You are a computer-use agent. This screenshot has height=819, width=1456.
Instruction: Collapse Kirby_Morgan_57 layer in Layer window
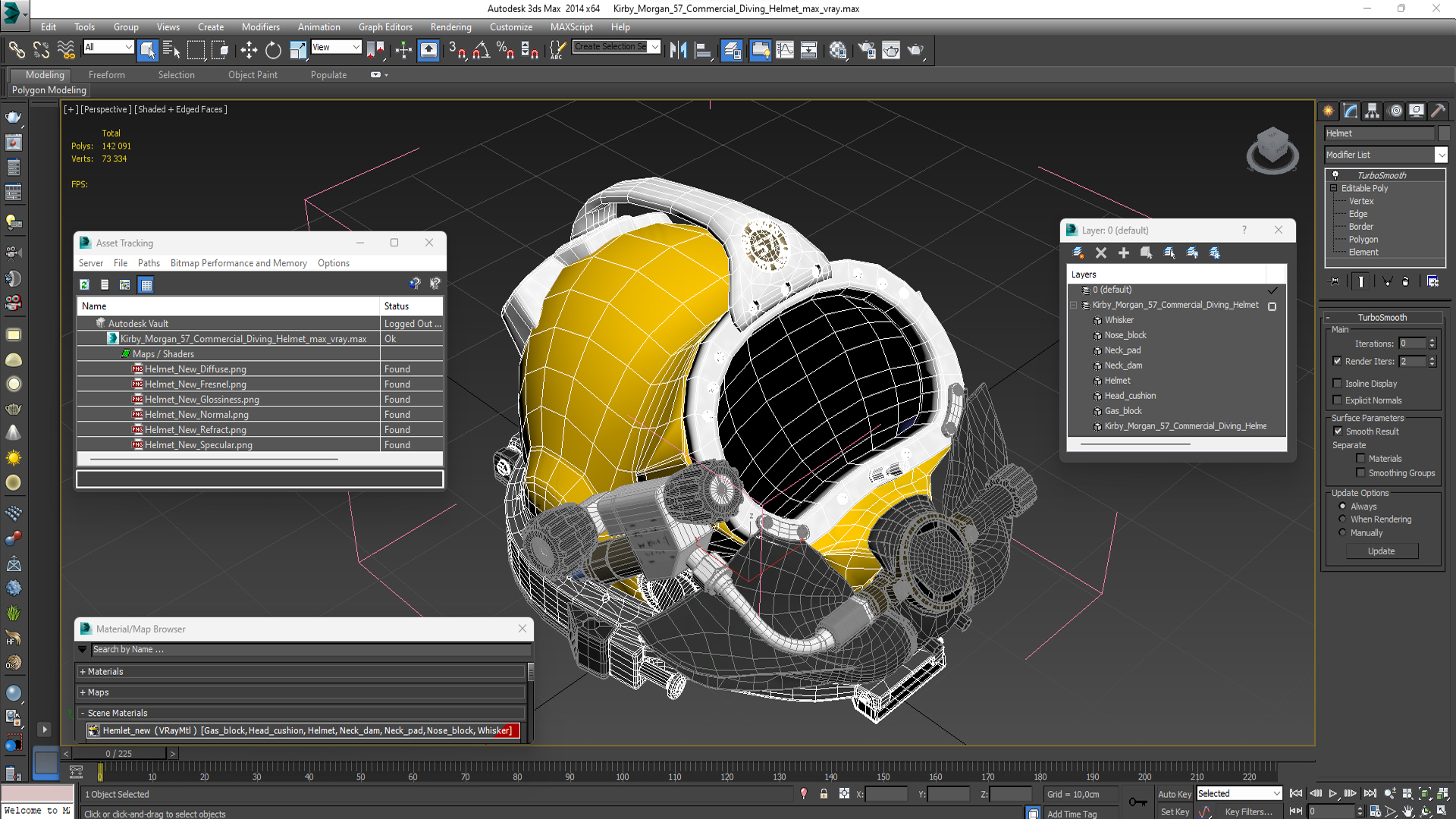(1074, 305)
